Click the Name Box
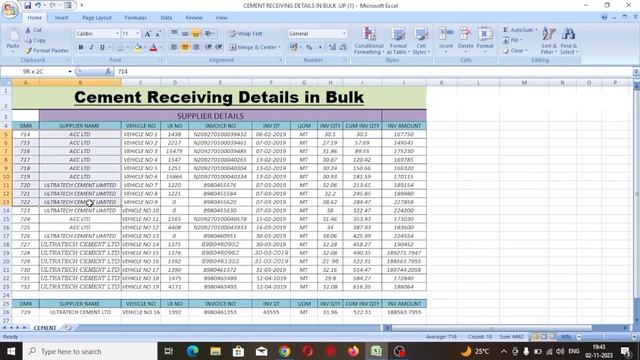Image resolution: width=640 pixels, height=360 pixels. pos(35,71)
